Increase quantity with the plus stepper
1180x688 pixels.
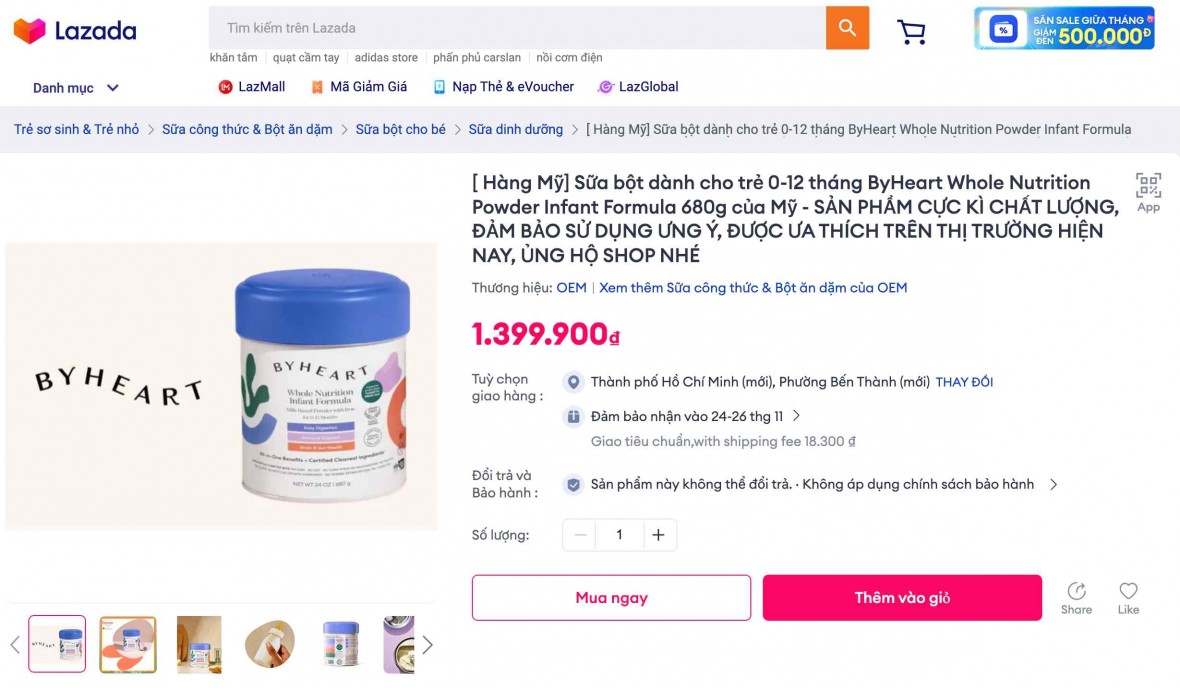(659, 535)
